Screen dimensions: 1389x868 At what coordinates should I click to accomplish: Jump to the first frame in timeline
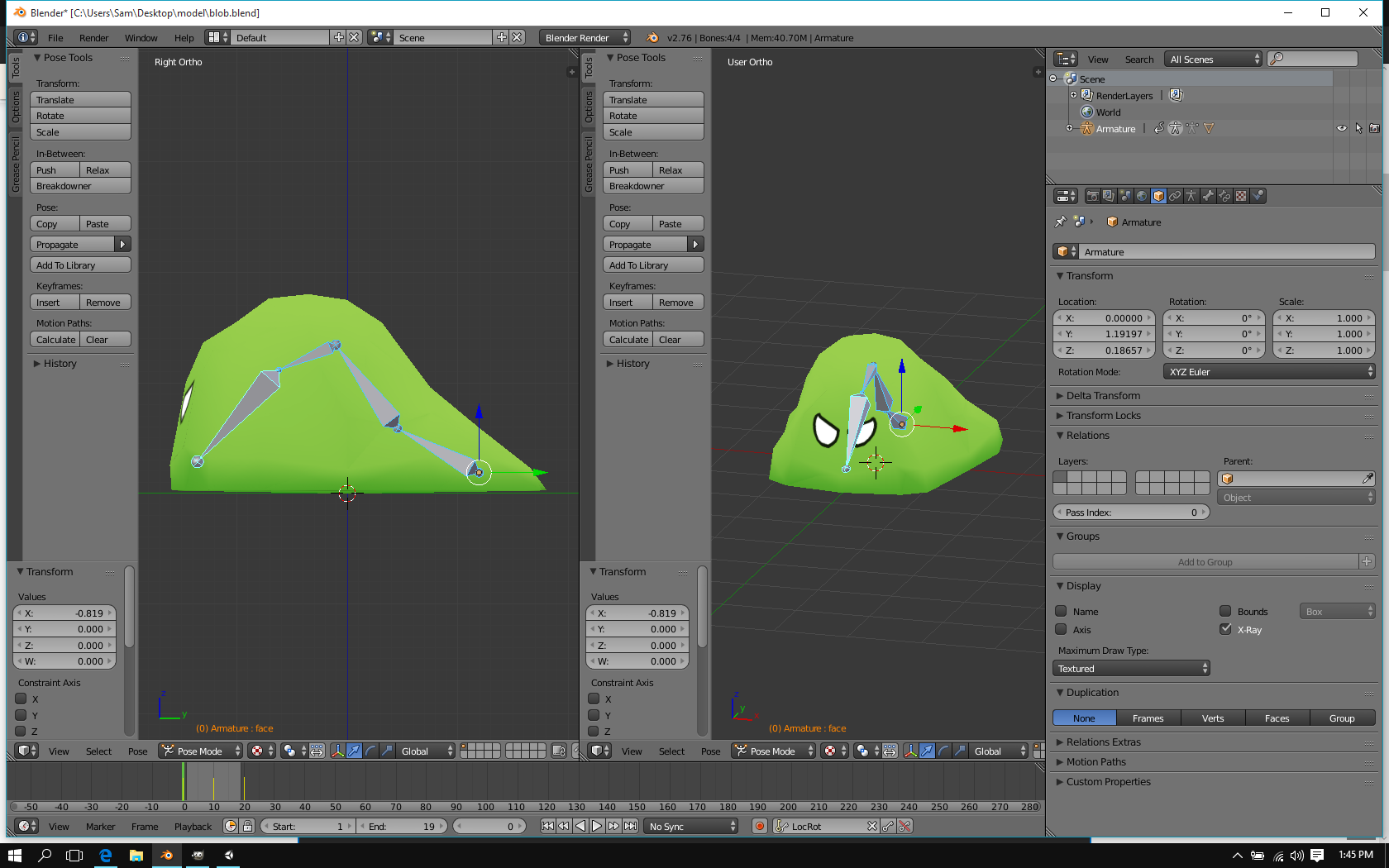[547, 826]
